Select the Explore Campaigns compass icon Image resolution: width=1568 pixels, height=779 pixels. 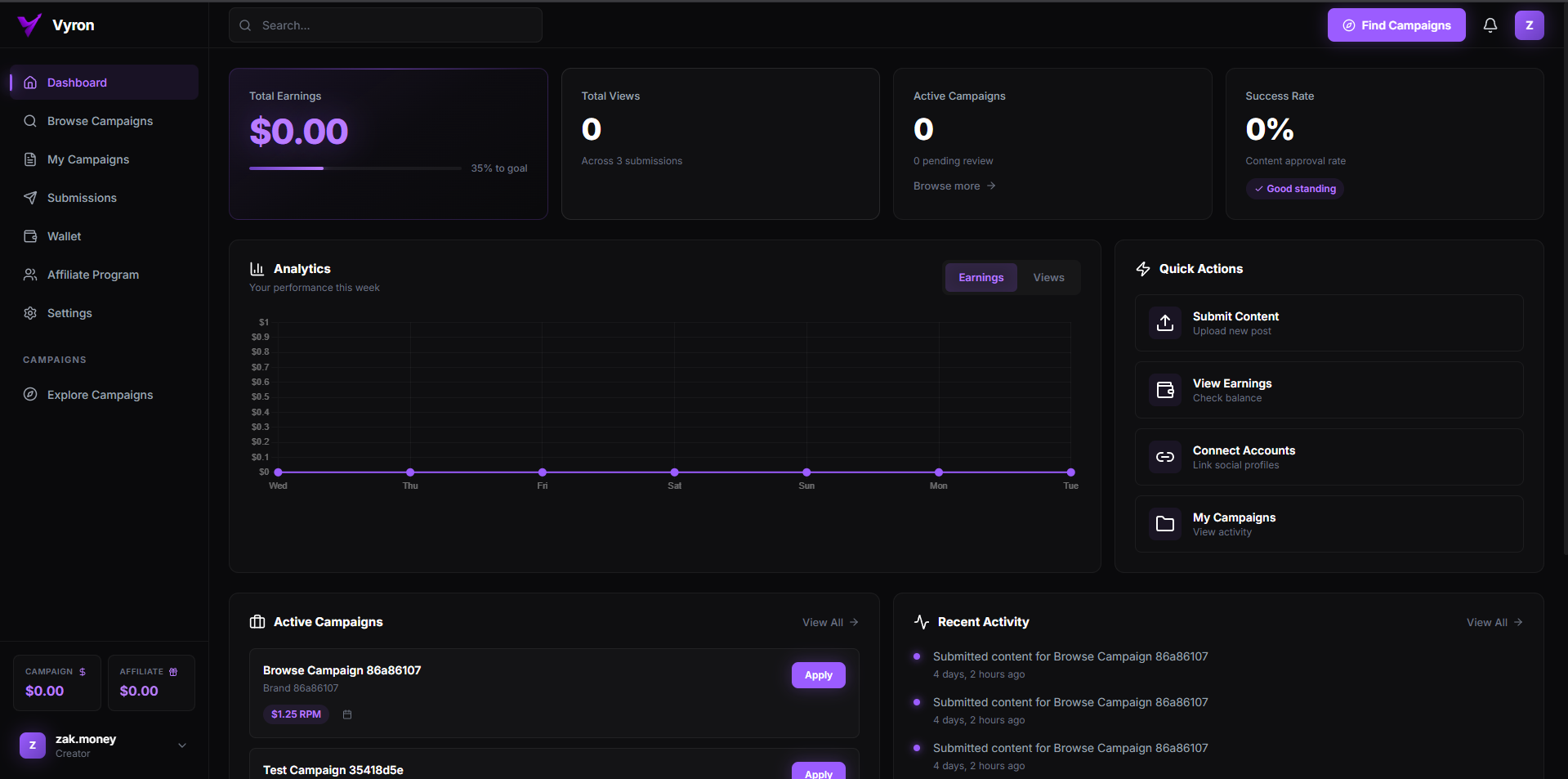[x=30, y=395]
